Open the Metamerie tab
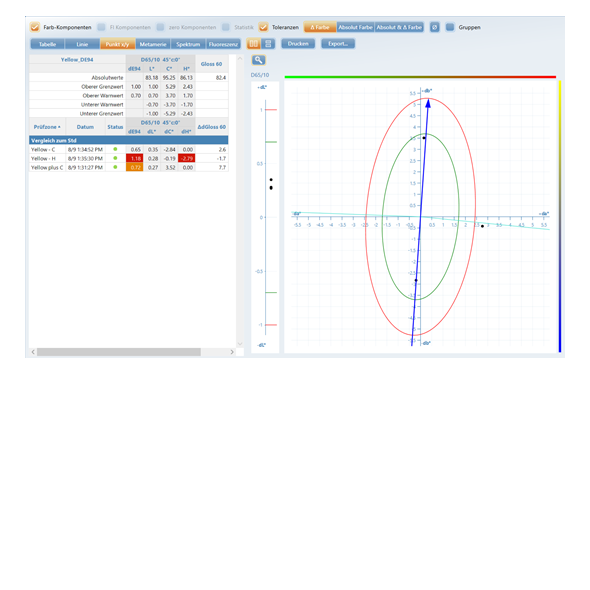 point(153,44)
